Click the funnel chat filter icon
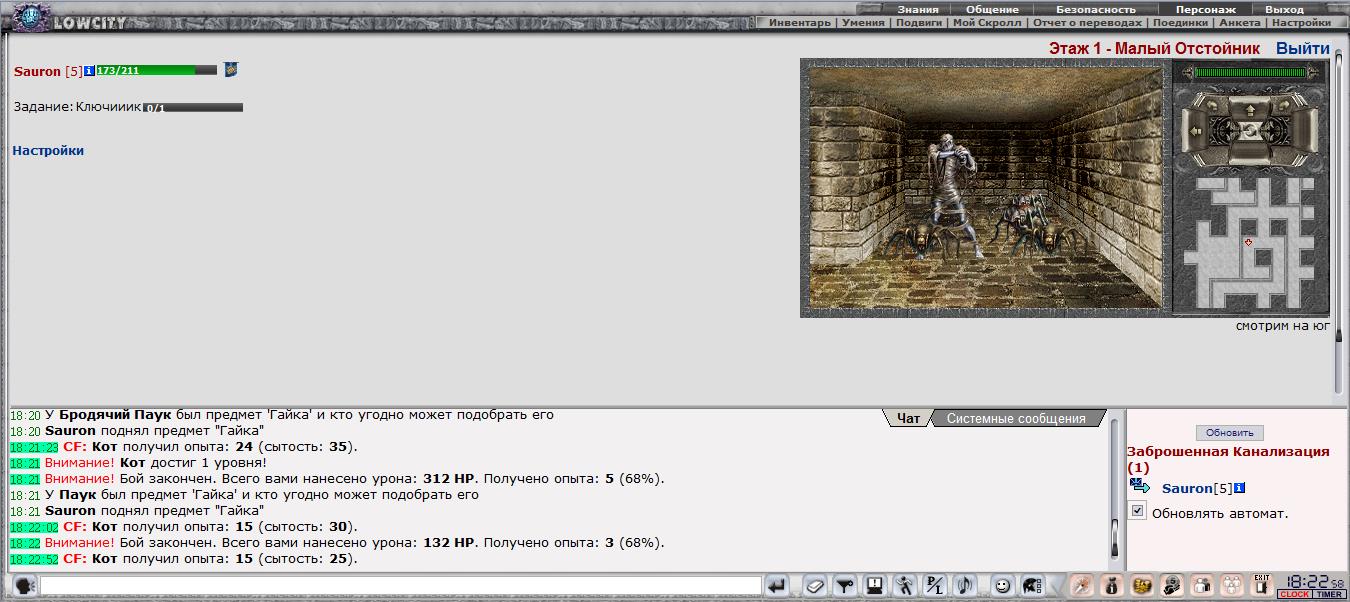Screen dimensions: 1350x602 [844, 586]
